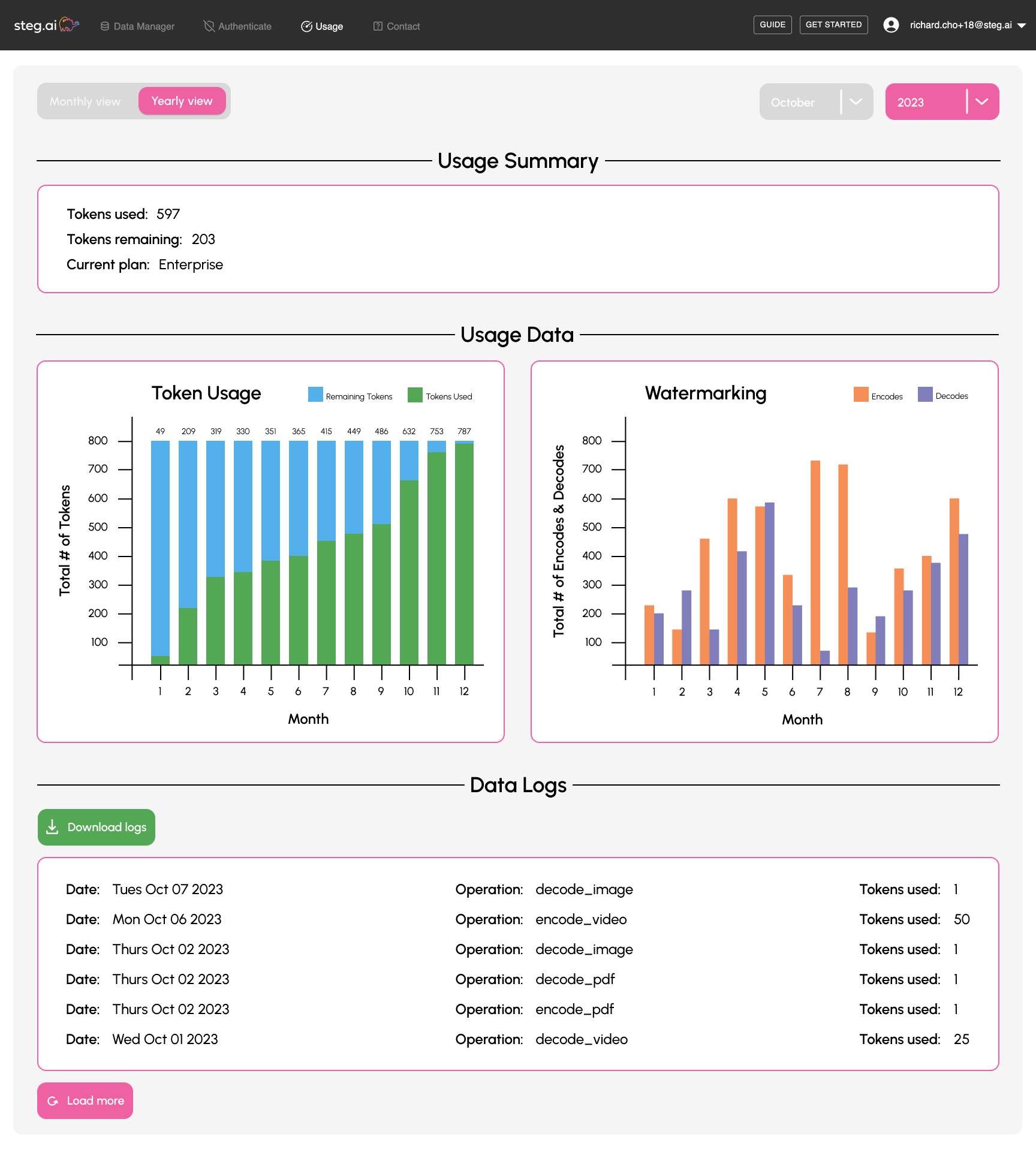Click the chevron on the year selector
The width and height of the screenshot is (1036, 1149).
point(981,101)
